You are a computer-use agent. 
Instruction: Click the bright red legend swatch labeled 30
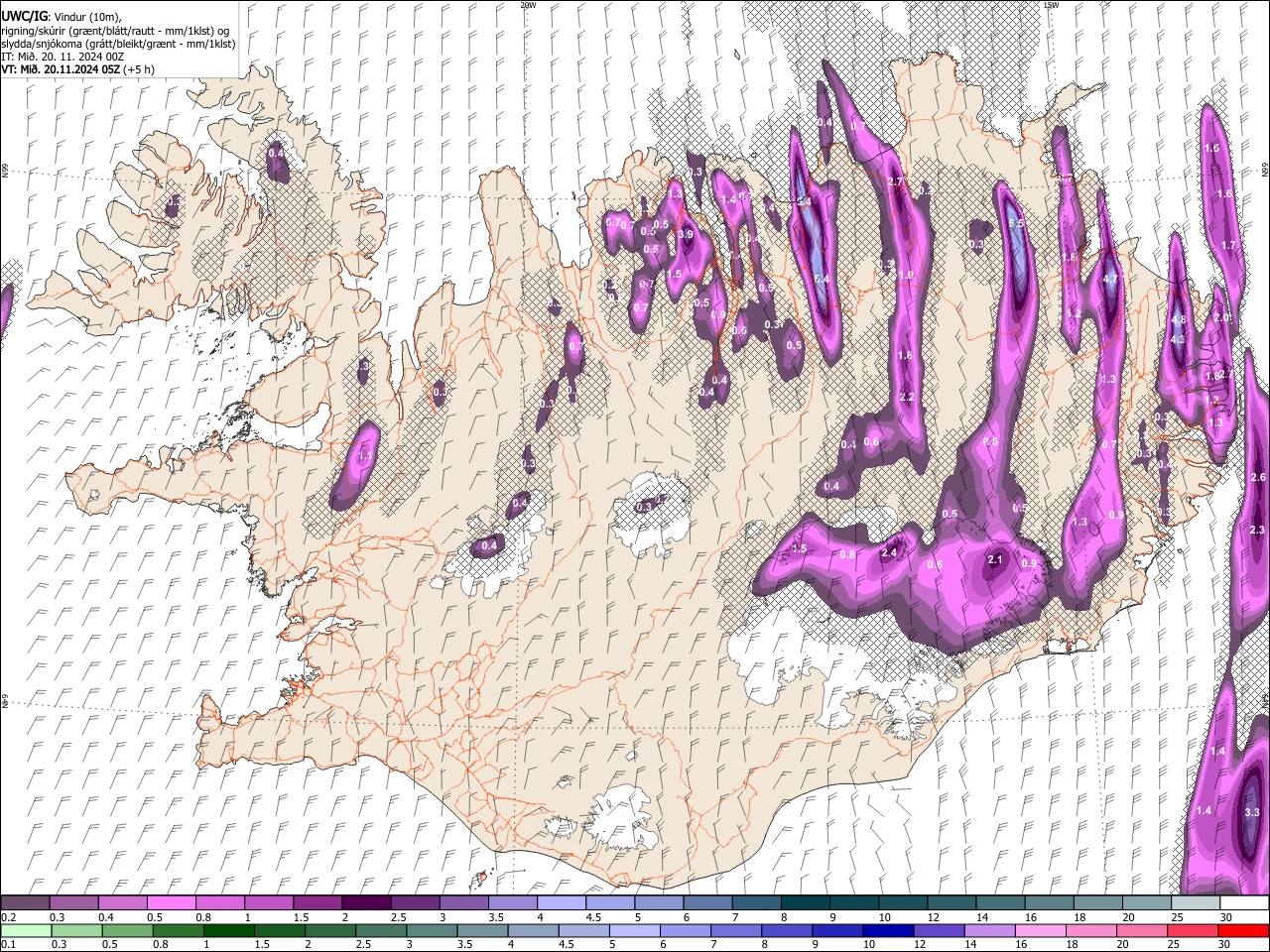pyautogui.click(x=1243, y=930)
